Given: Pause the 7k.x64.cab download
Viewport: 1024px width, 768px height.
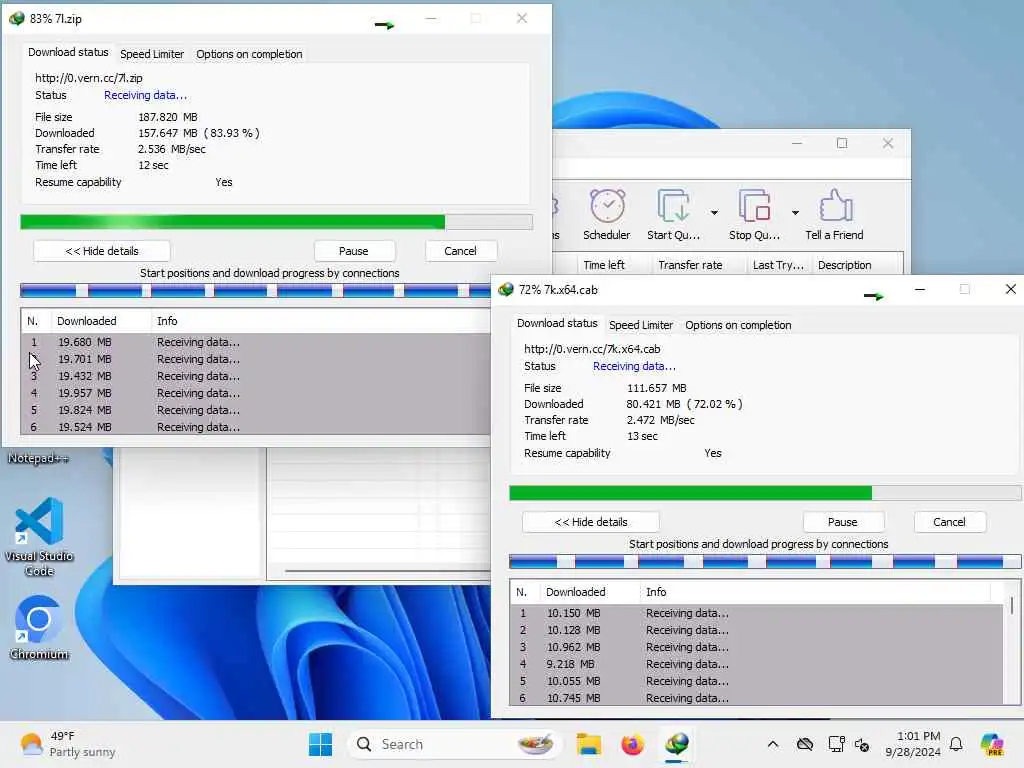Looking at the screenshot, I should (842, 522).
